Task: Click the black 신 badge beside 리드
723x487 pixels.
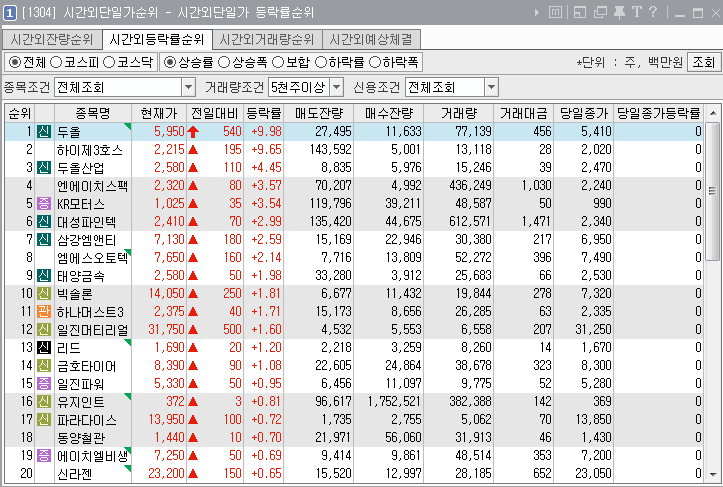Action: click(x=44, y=347)
